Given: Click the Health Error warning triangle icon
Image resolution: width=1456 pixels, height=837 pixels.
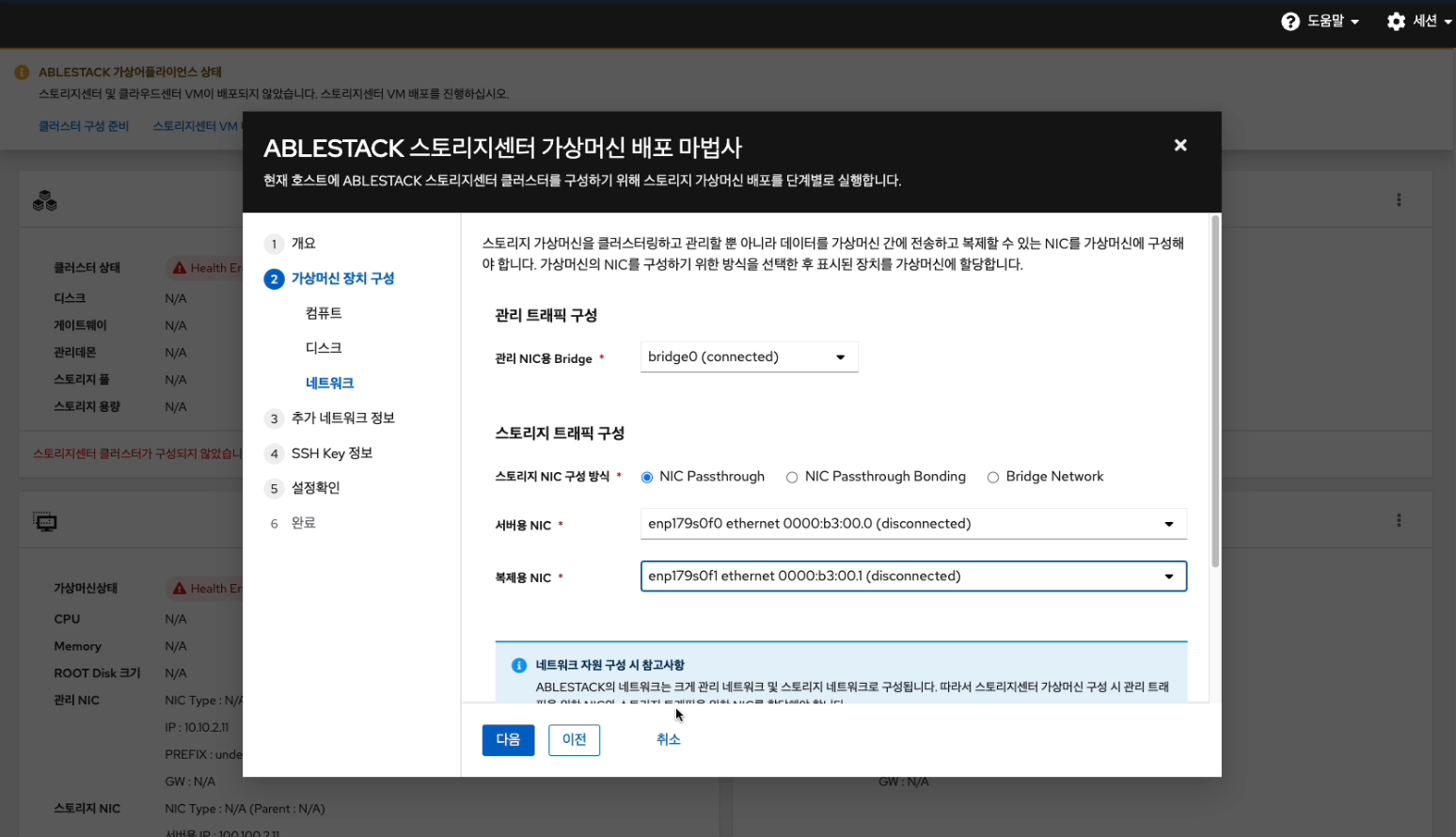Looking at the screenshot, I should (180, 267).
